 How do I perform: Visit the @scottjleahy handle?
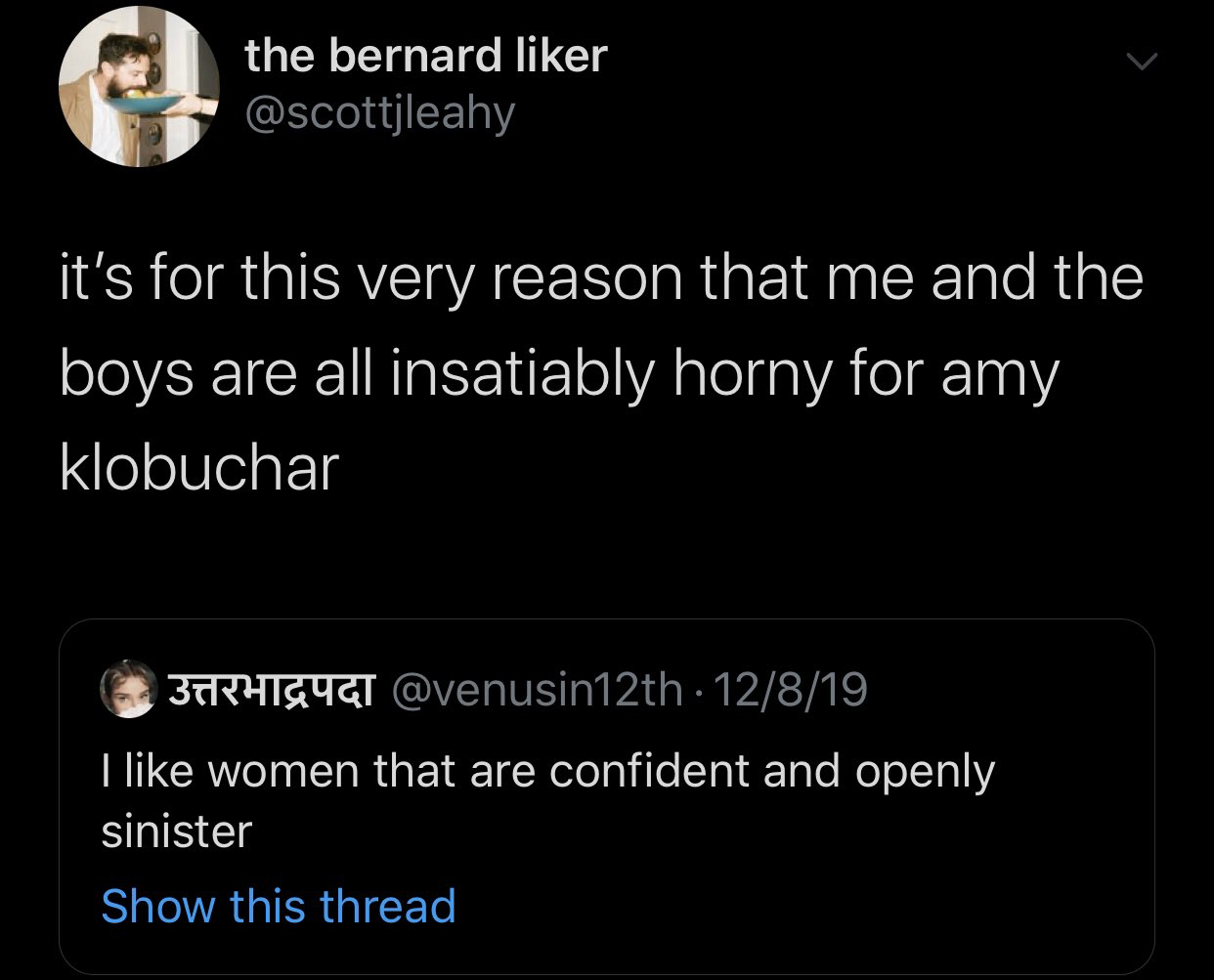pyautogui.click(x=379, y=114)
